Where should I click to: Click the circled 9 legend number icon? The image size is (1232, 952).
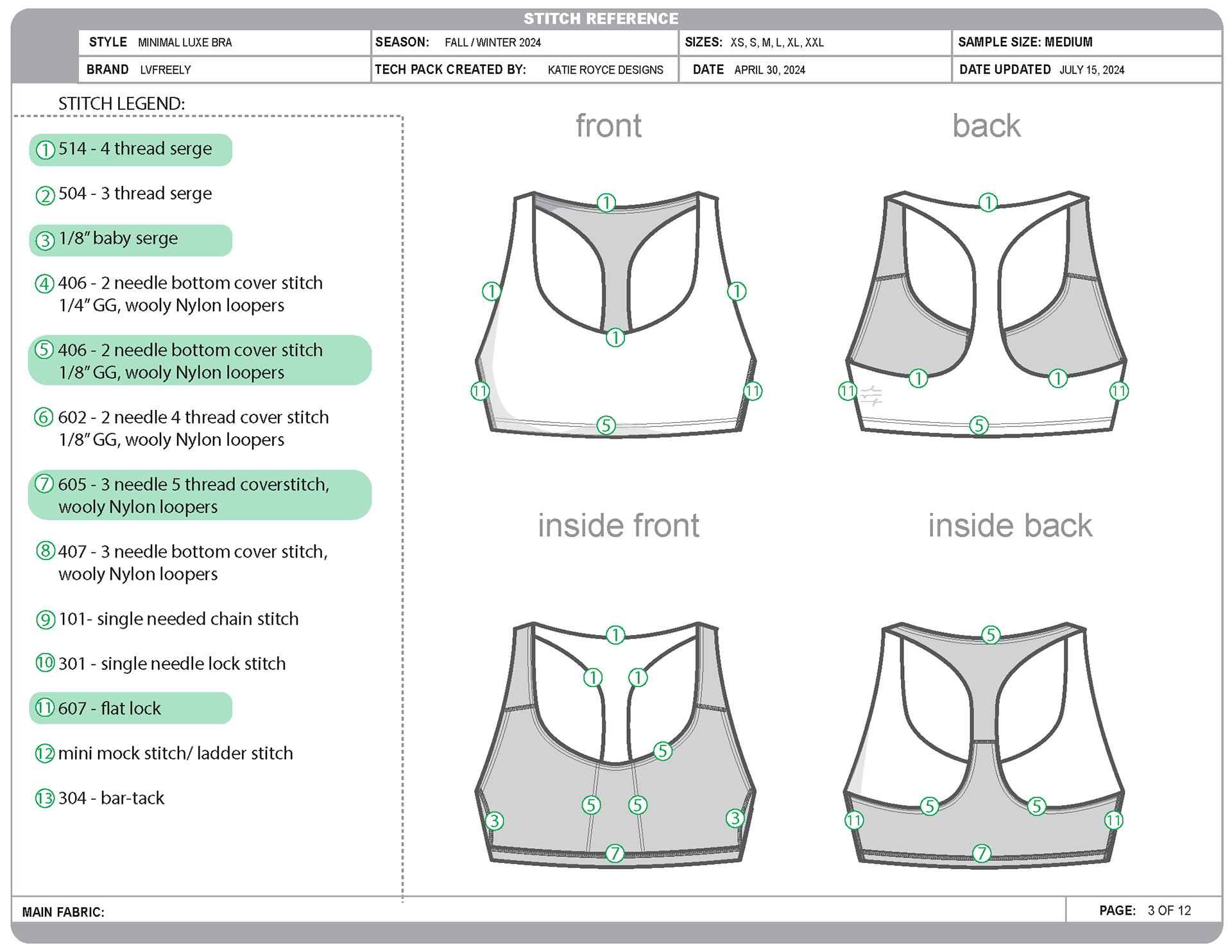pyautogui.click(x=45, y=620)
